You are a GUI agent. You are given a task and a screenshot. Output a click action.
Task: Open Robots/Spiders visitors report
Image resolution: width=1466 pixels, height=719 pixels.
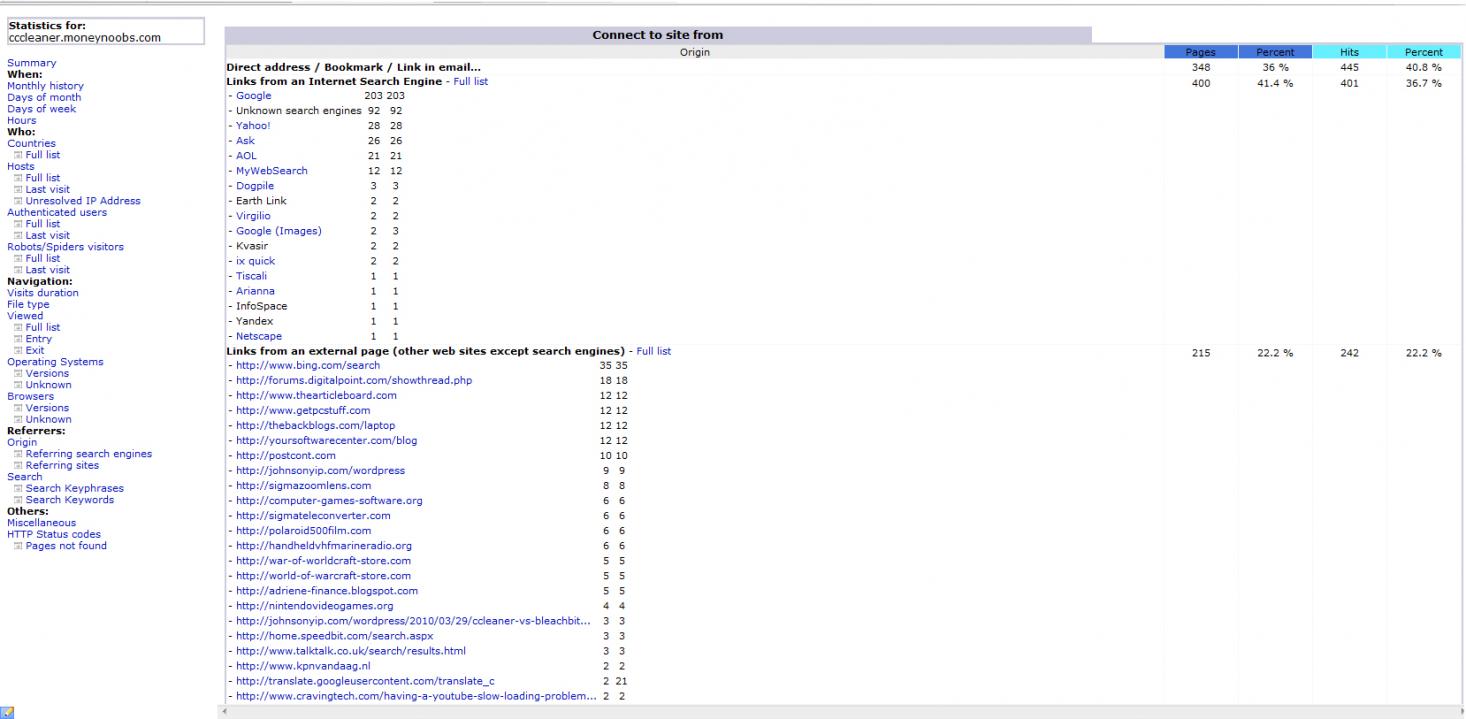[x=66, y=247]
